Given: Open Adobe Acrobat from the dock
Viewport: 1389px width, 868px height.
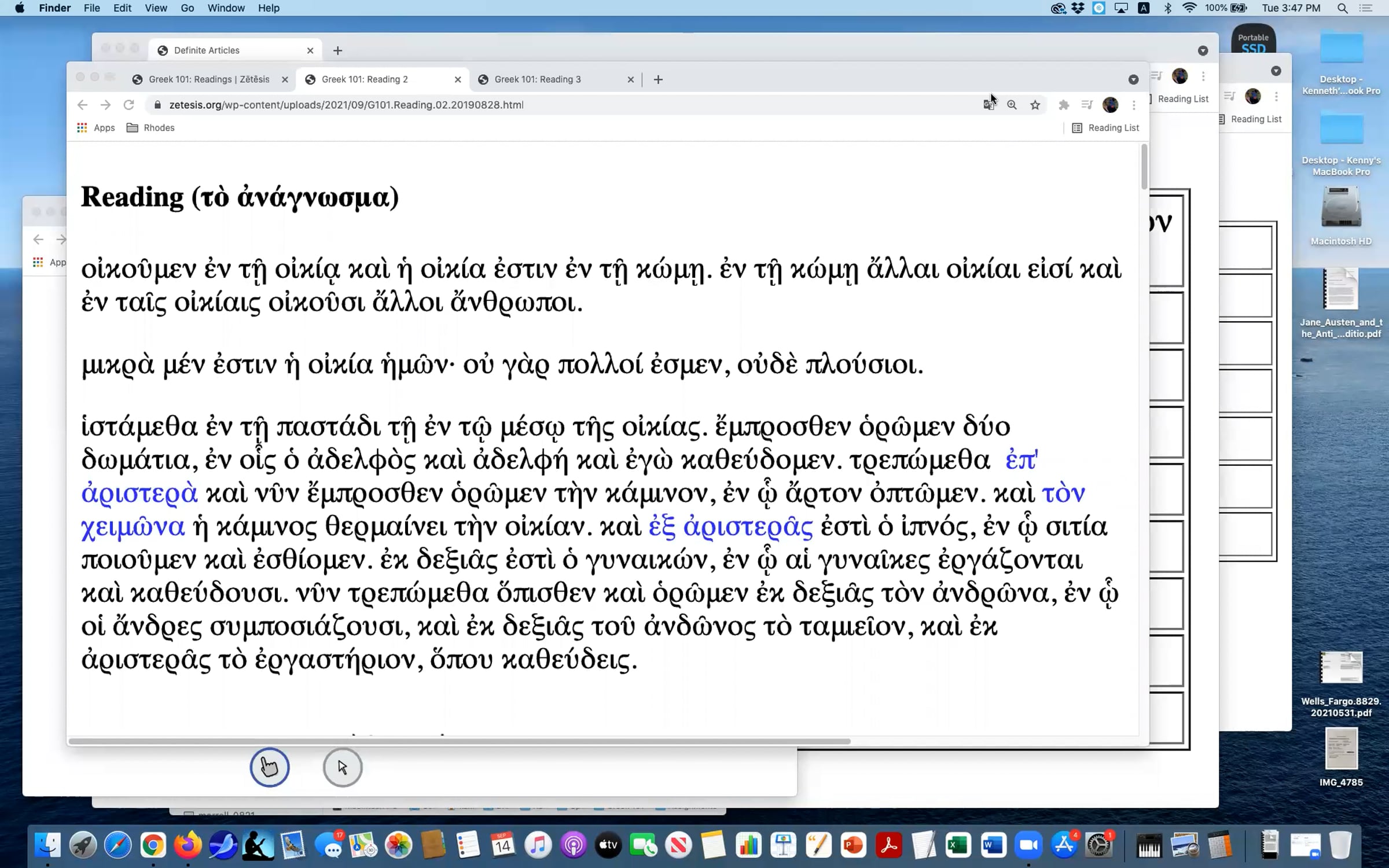Looking at the screenshot, I should coord(888,845).
